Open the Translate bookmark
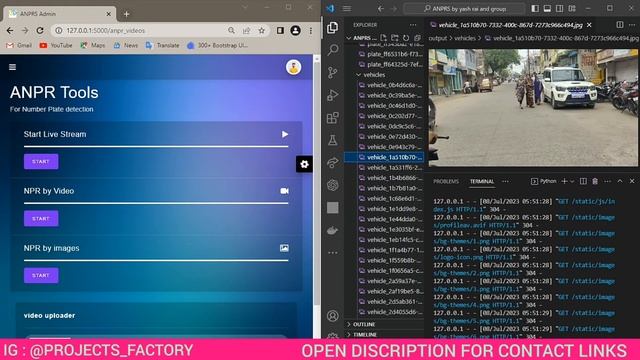This screenshot has width=640, height=360. click(162, 45)
